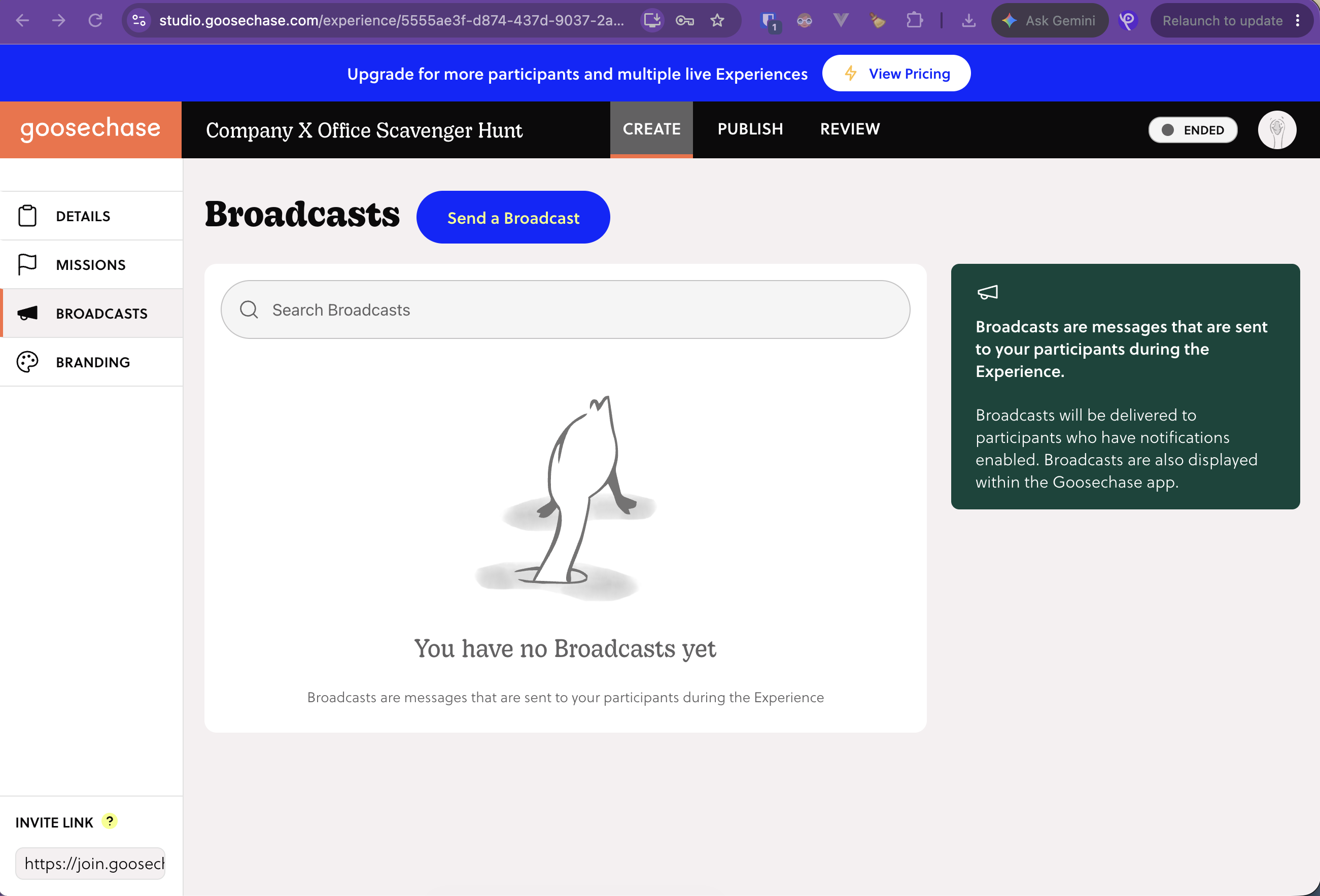The width and height of the screenshot is (1320, 896).
Task: Click the purple circular extension icon
Action: click(1128, 20)
